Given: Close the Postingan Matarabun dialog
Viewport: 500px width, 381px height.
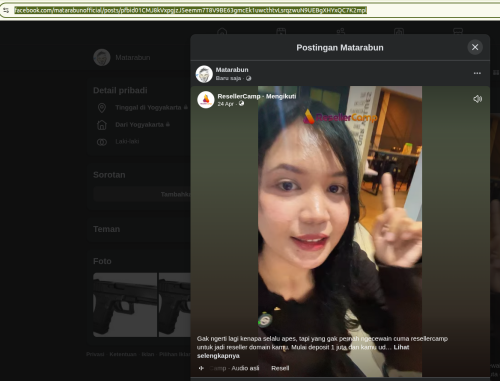Looking at the screenshot, I should [475, 47].
